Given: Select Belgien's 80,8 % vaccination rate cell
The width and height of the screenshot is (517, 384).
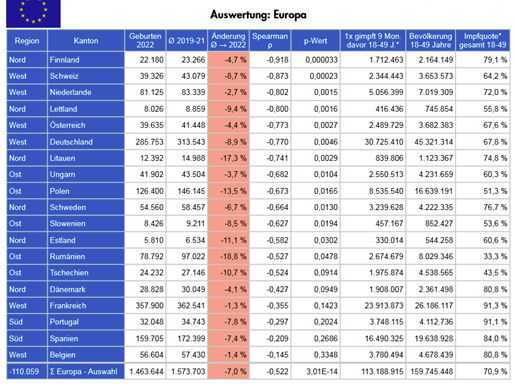Looking at the screenshot, I should (483, 355).
